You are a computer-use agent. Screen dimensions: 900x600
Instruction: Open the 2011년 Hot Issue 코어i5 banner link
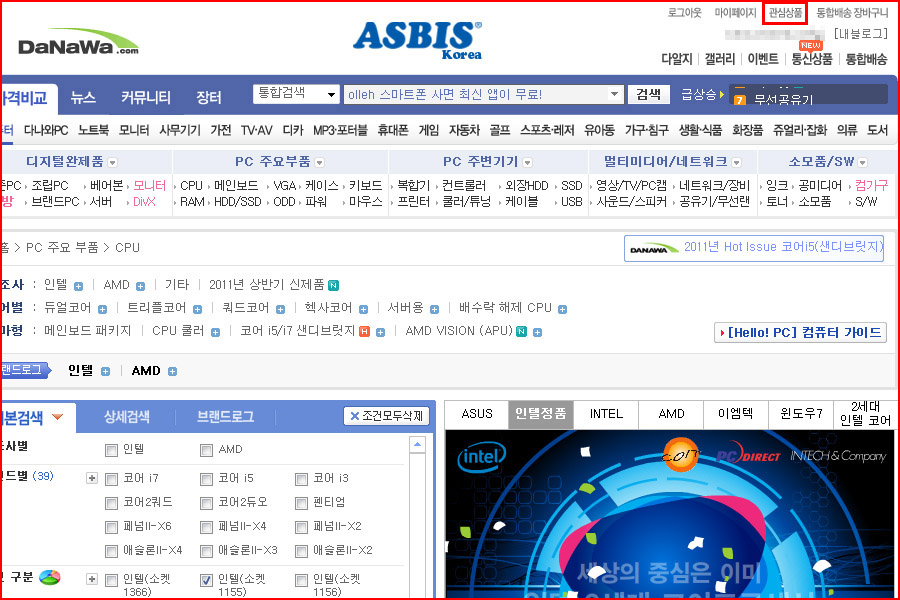point(754,248)
